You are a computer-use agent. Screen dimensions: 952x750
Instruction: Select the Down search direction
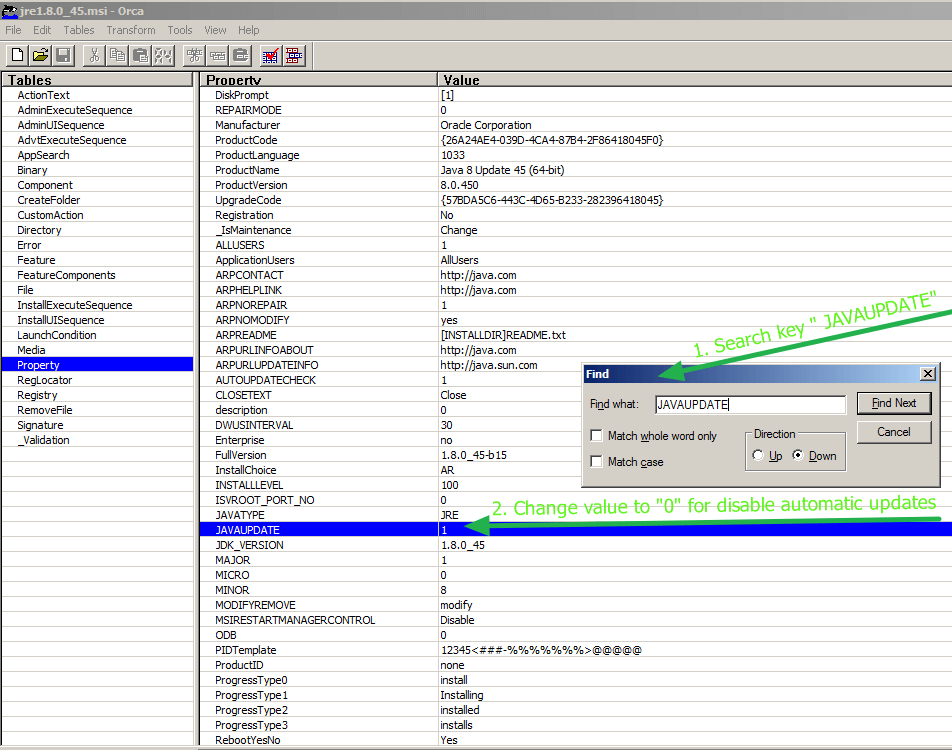pos(797,455)
